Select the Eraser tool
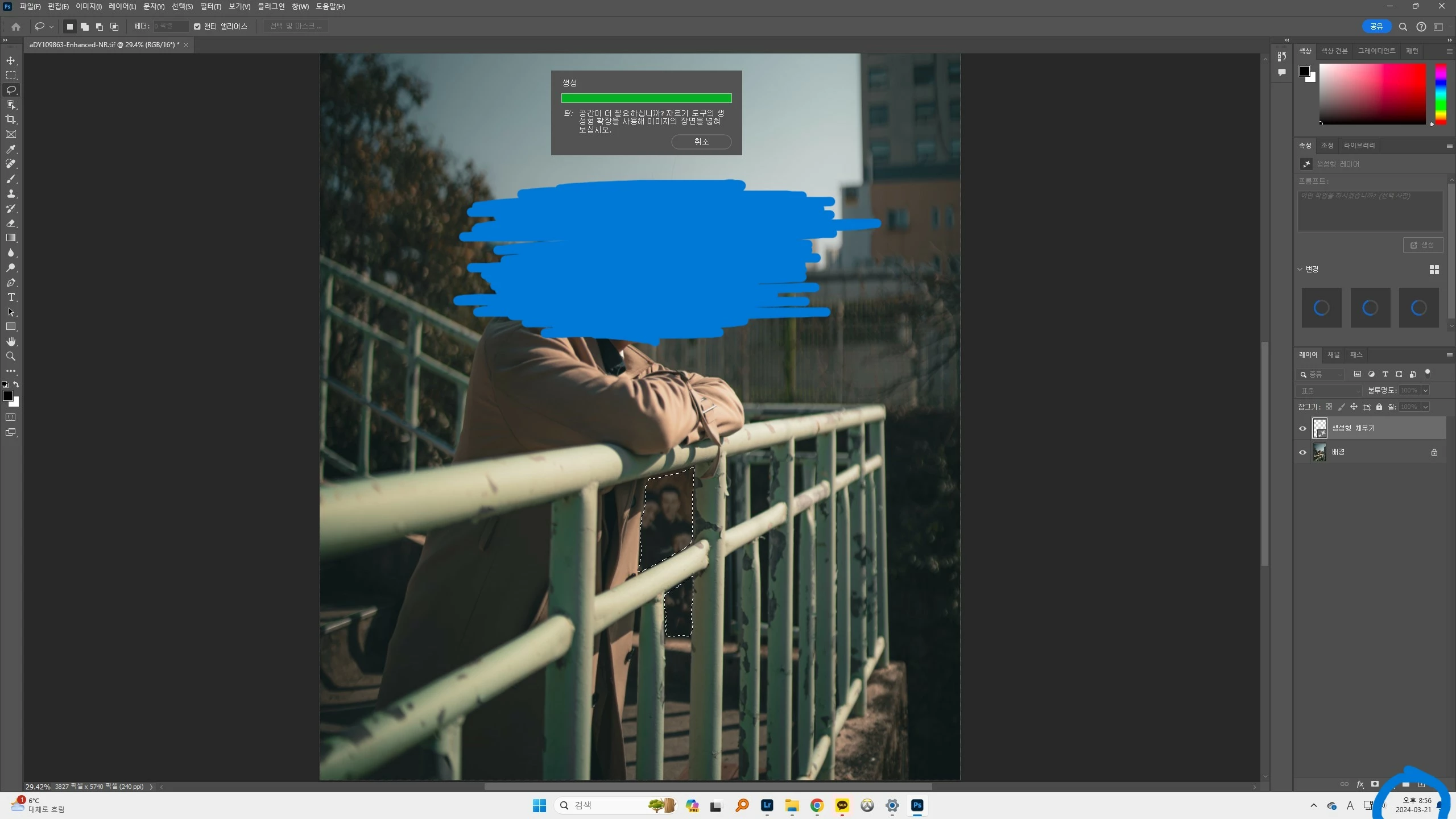Viewport: 1456px width, 819px height. pyautogui.click(x=11, y=223)
